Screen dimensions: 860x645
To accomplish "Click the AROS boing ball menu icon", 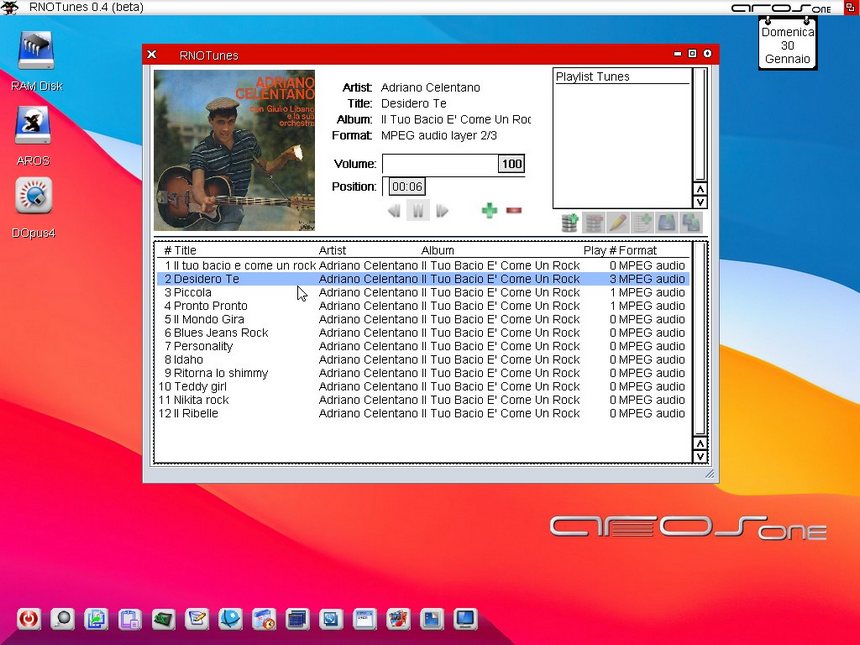I will 10,7.
